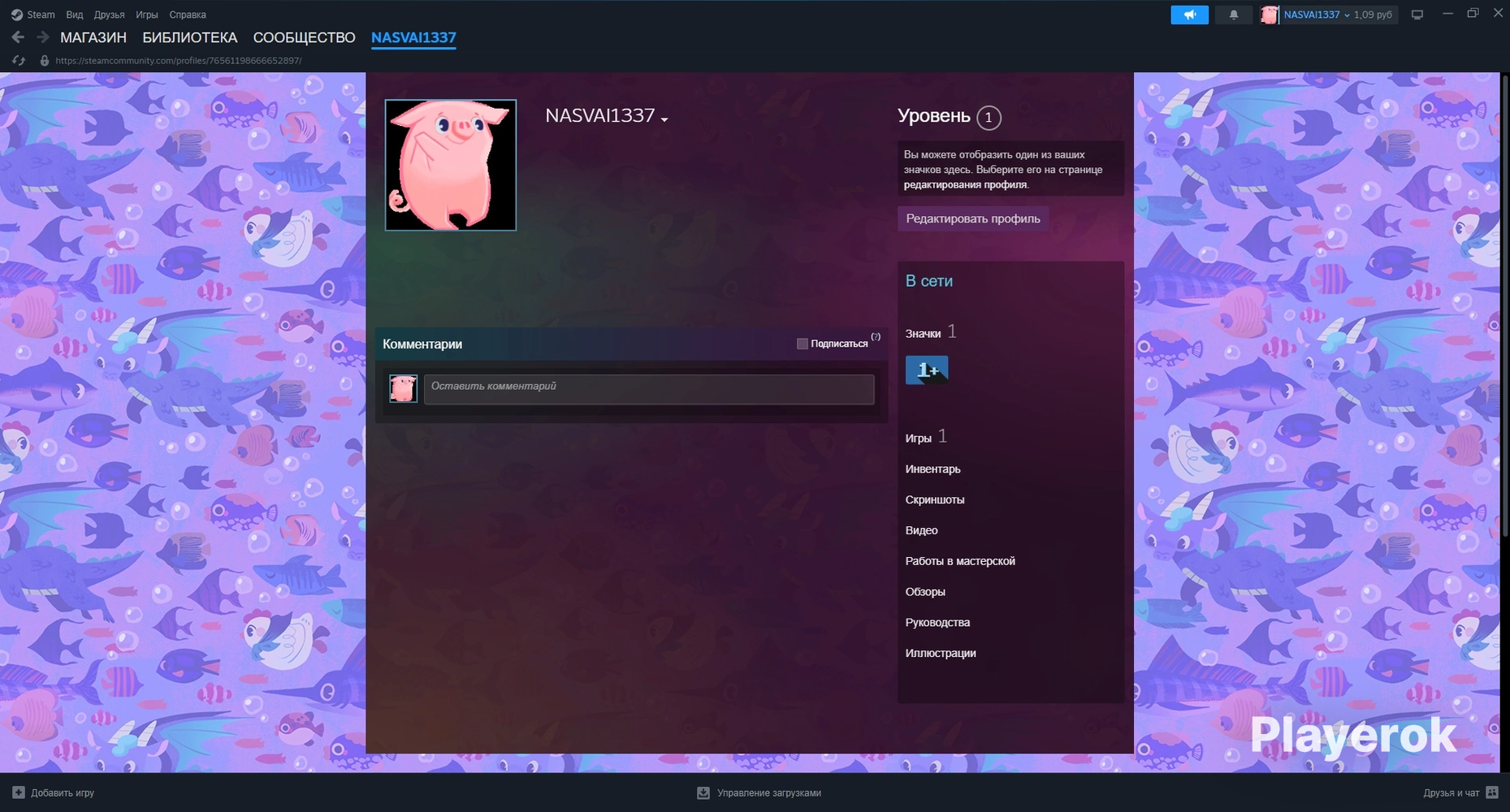Viewport: 1510px width, 812px height.
Task: Click the padlock icon beside the URL
Action: tap(45, 61)
